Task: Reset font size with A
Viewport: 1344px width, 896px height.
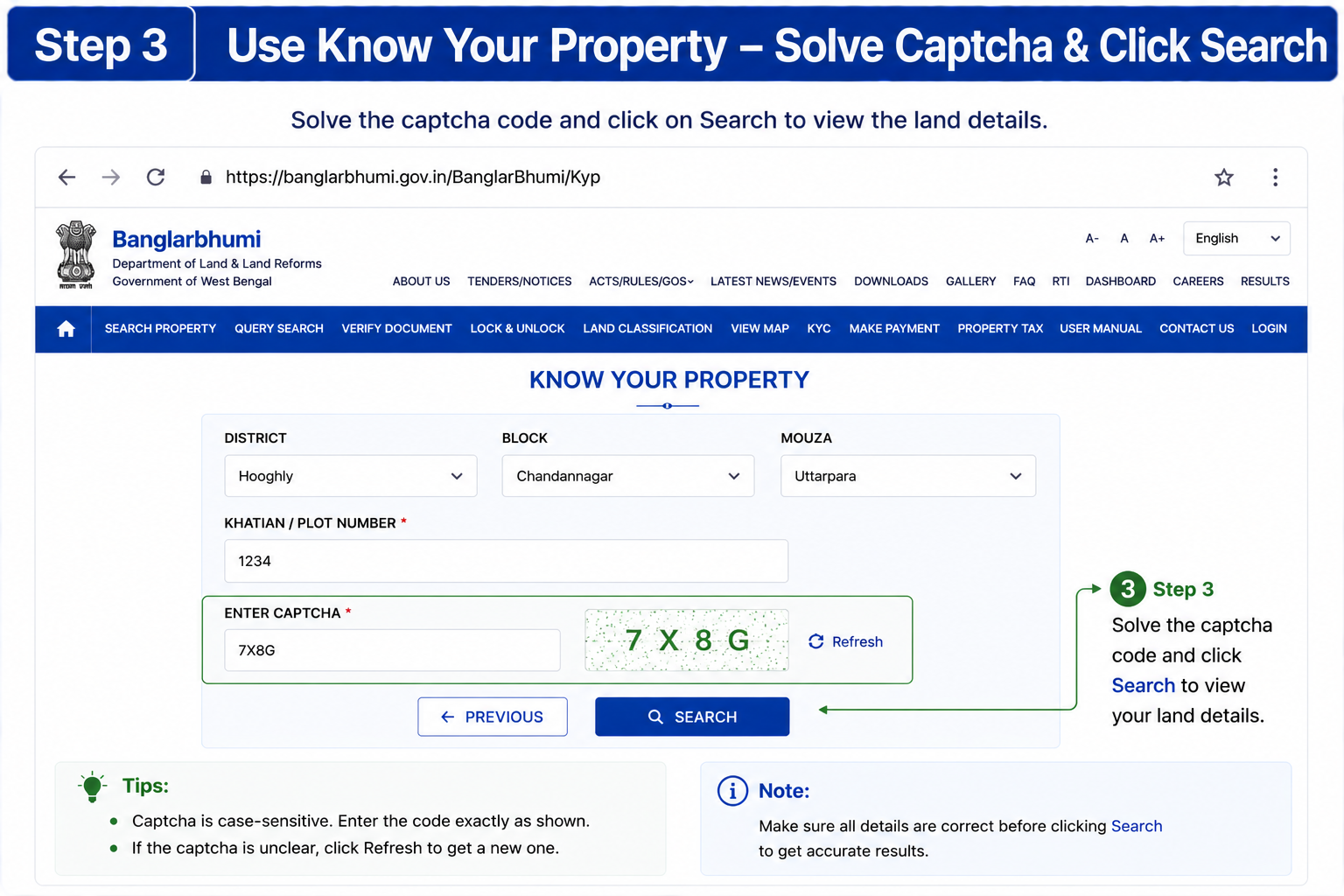Action: (1124, 238)
